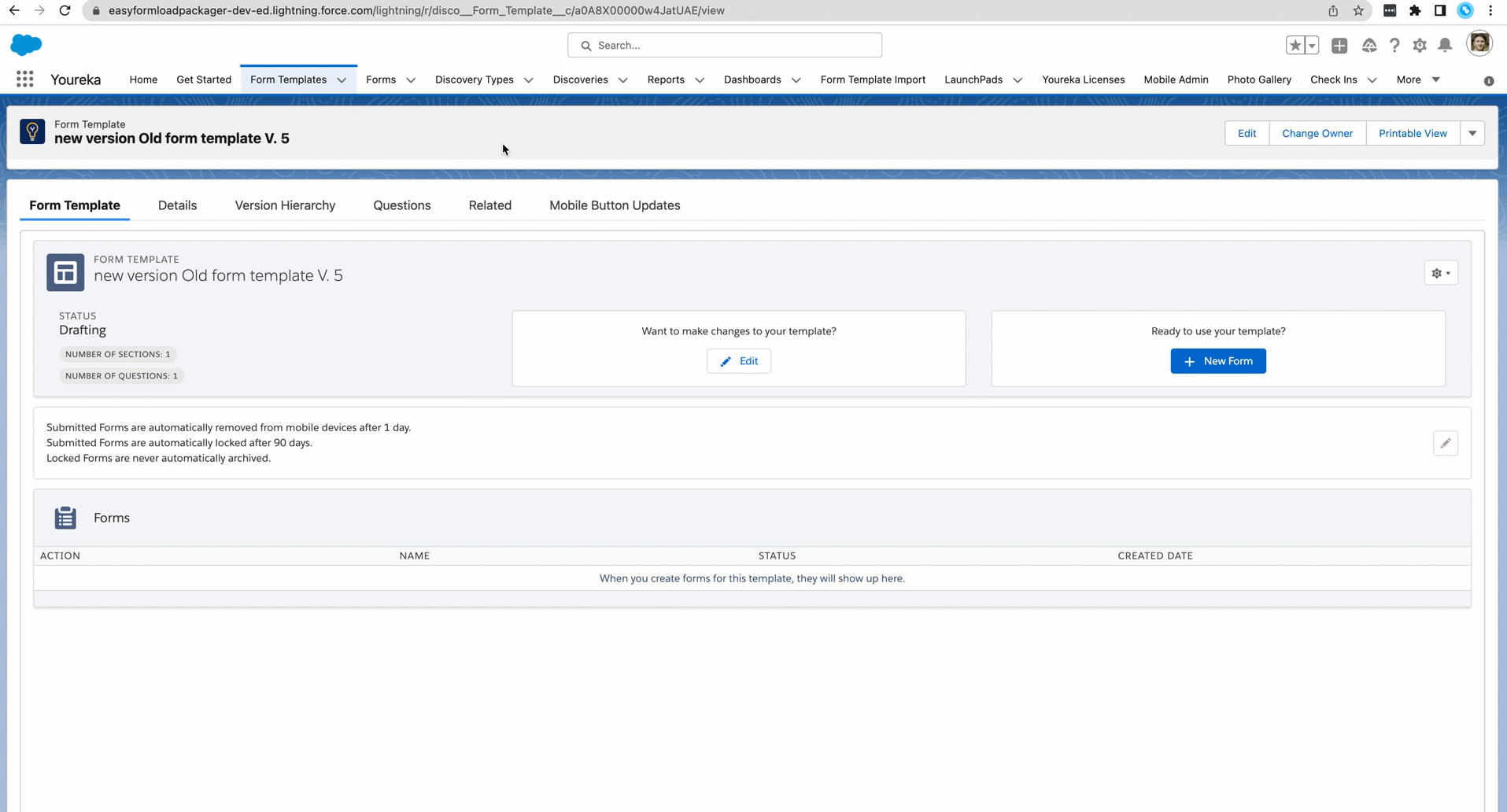Open the App Launcher grid icon
Image resolution: width=1507 pixels, height=812 pixels.
click(25, 79)
